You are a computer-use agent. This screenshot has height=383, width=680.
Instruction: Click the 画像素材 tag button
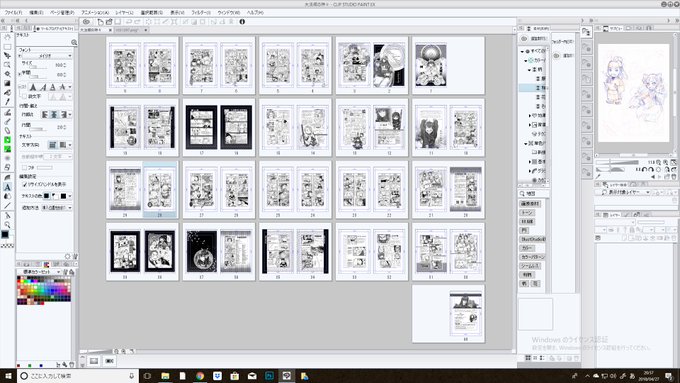530,203
